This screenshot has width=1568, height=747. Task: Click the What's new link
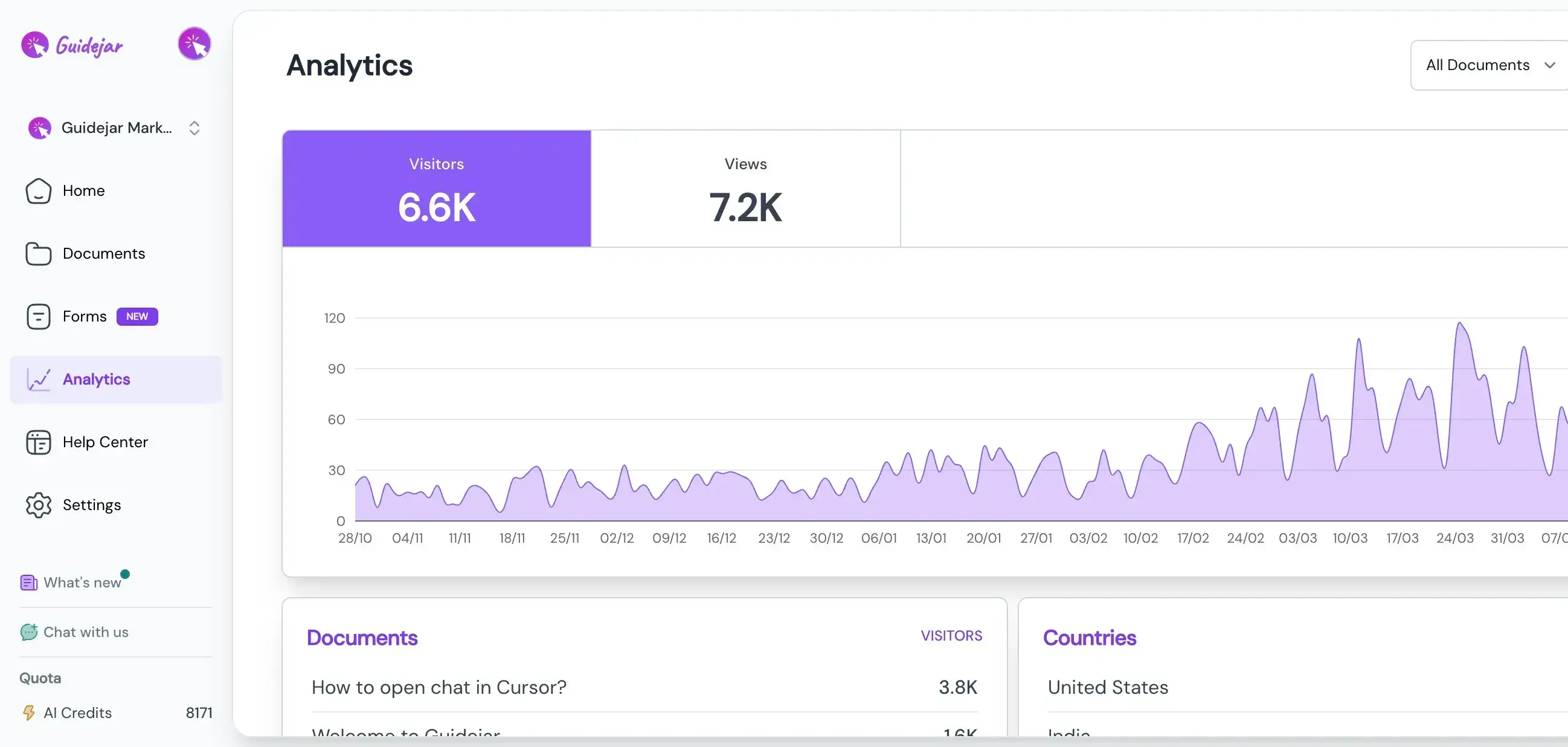[x=82, y=582]
